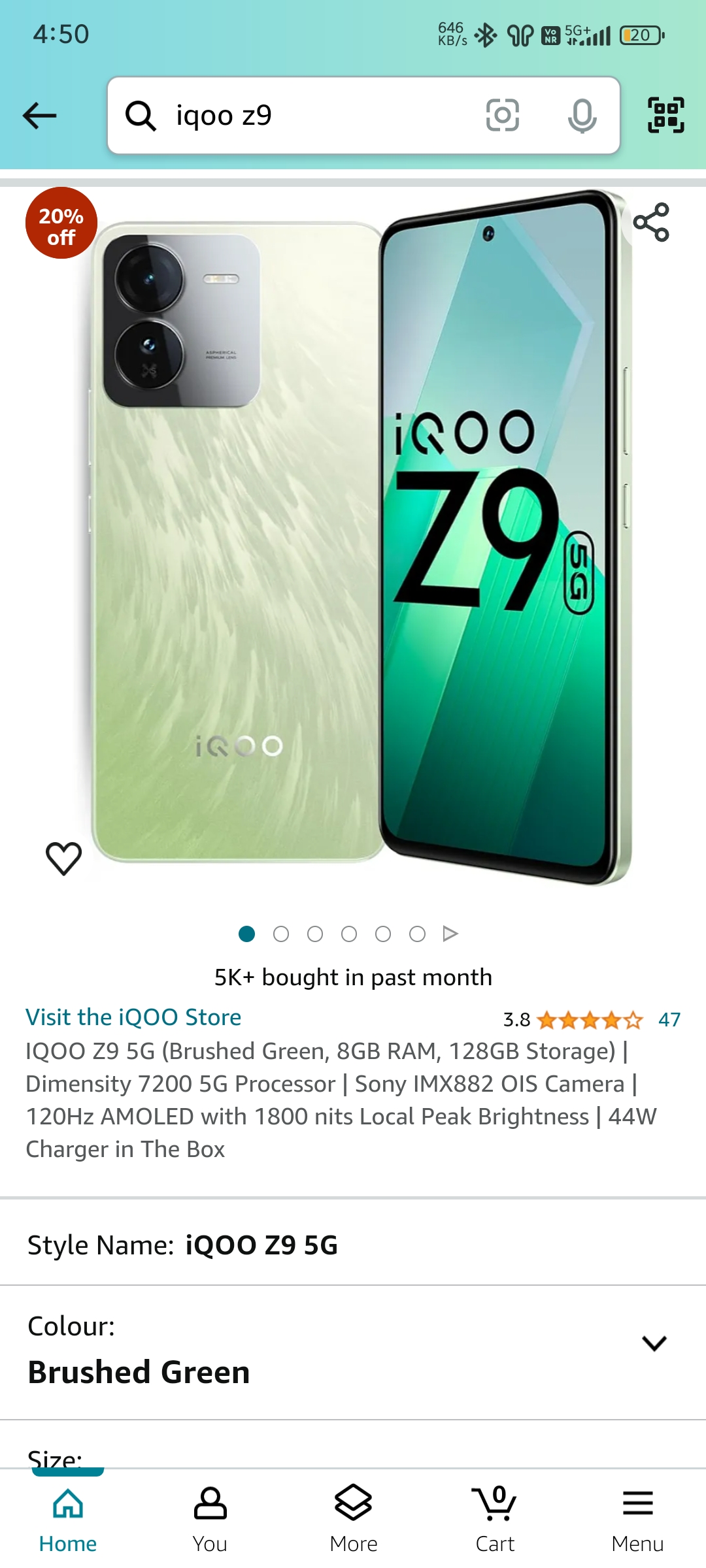Open the 47 ratings link
The image size is (706, 1568).
(669, 1019)
